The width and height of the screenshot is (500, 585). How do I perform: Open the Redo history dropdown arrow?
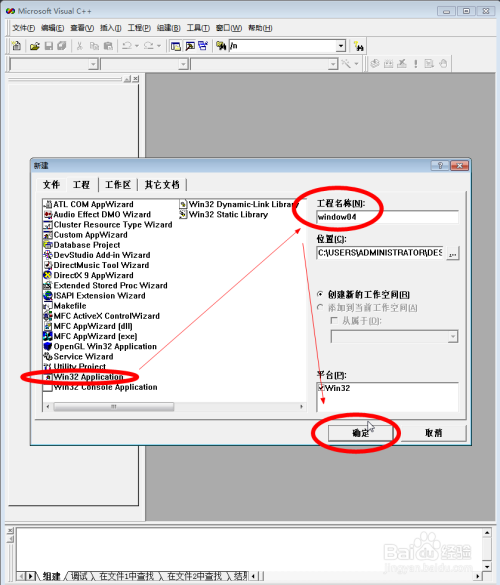point(159,46)
